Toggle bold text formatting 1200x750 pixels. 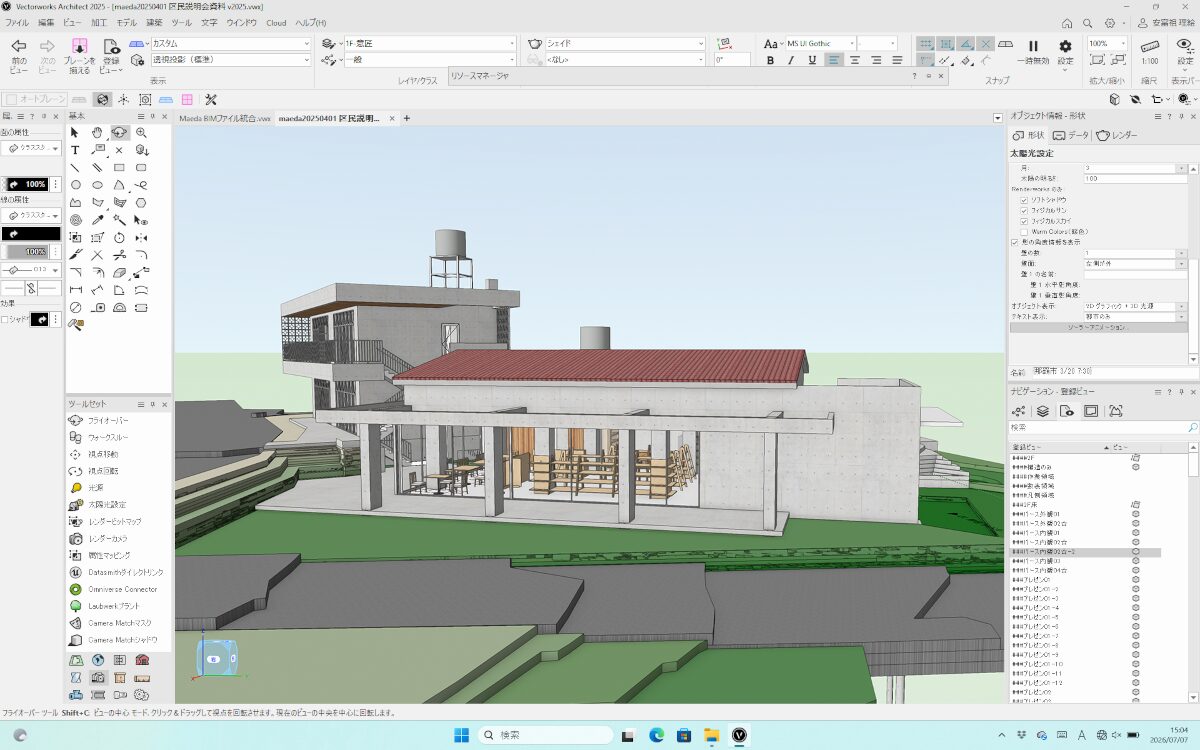coord(770,60)
